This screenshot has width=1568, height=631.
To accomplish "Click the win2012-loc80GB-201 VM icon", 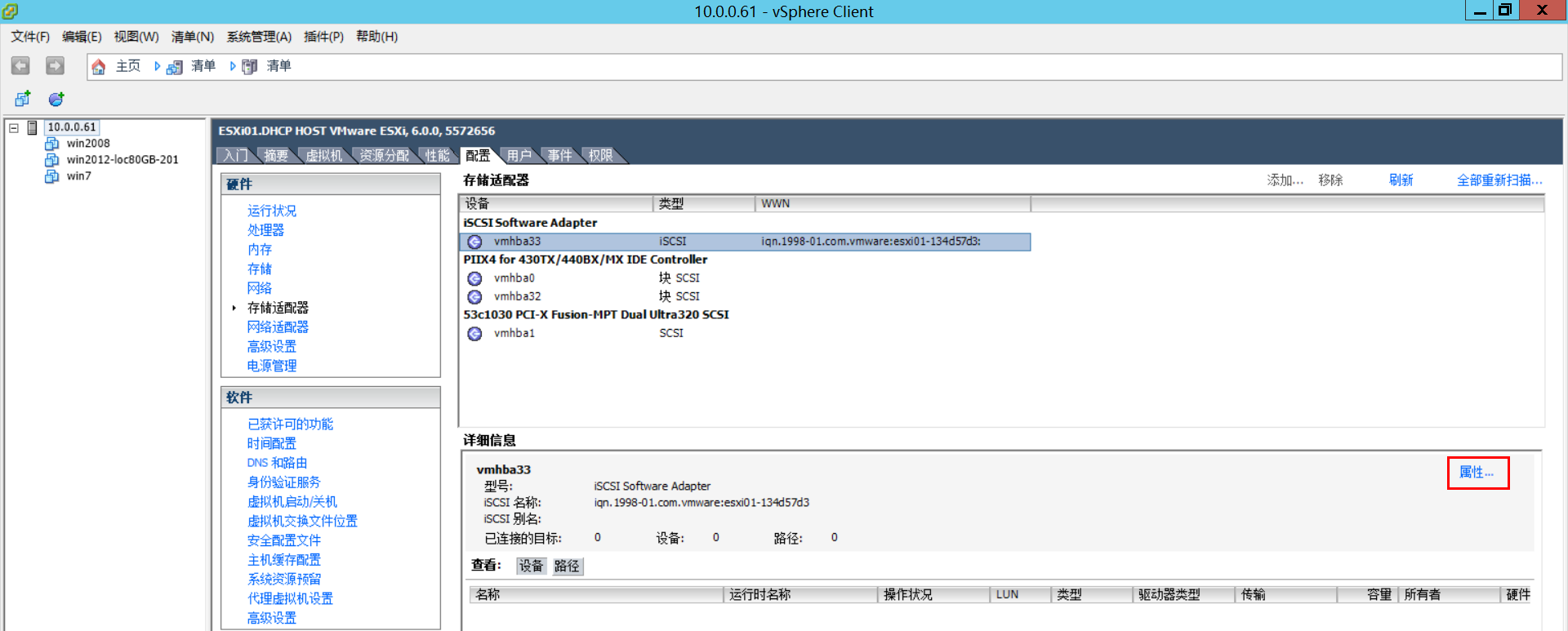I will (x=52, y=160).
